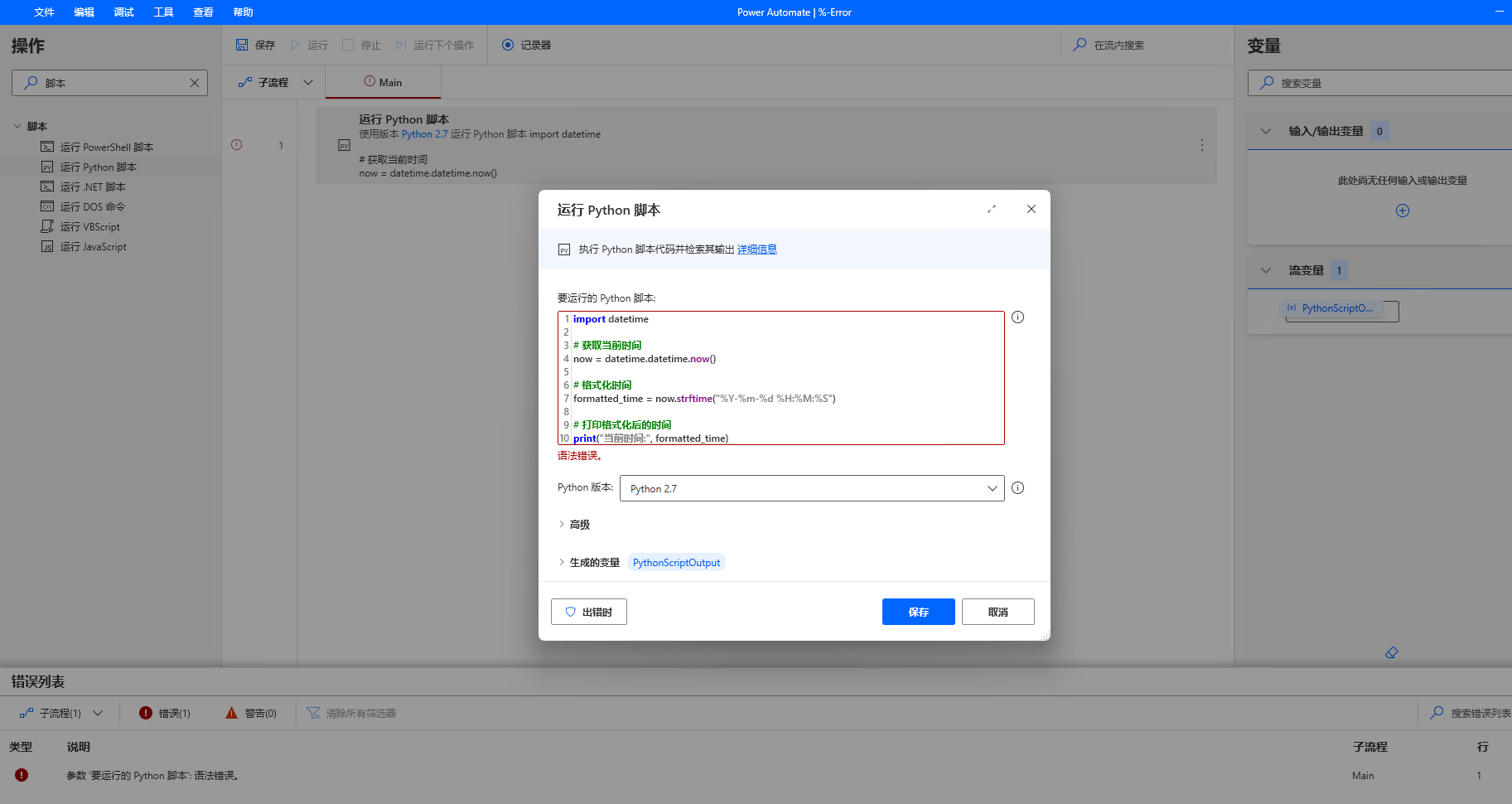Switch to the Main tab

(383, 82)
